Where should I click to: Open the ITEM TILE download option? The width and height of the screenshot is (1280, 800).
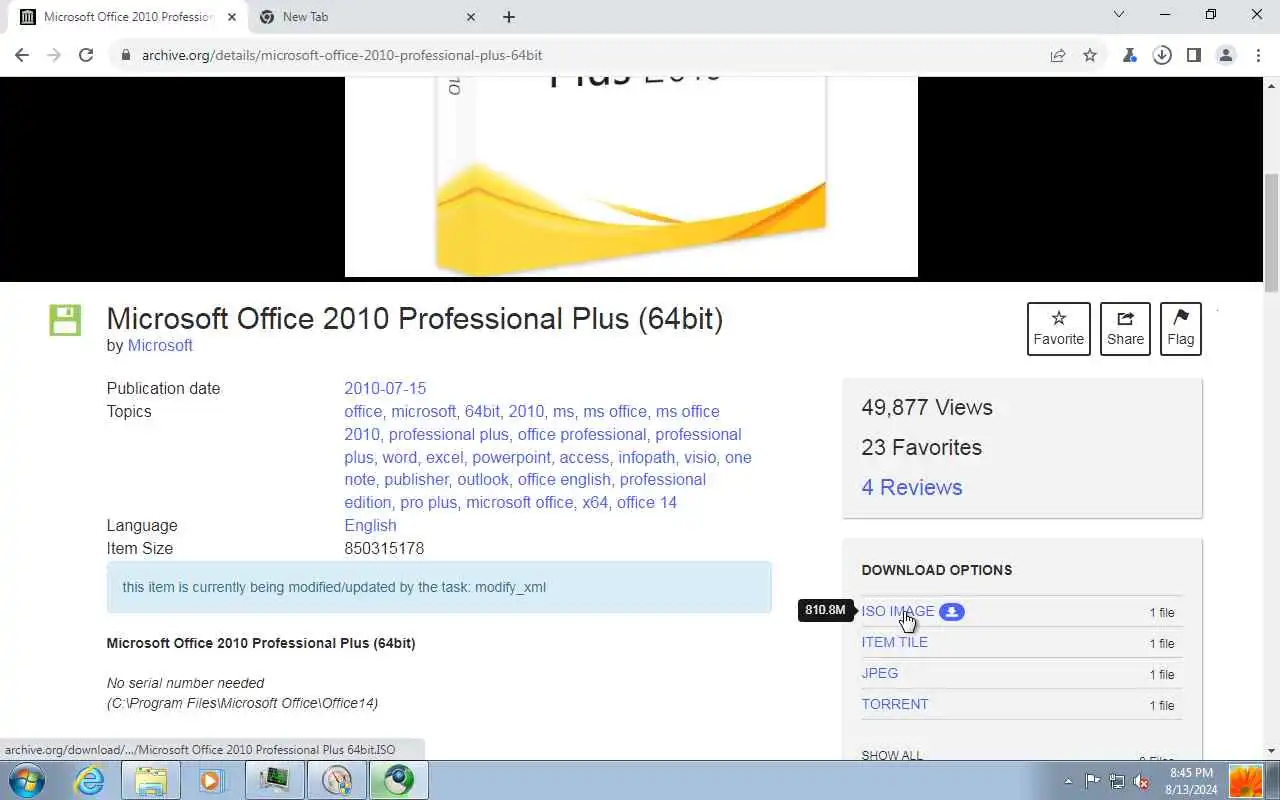(x=895, y=642)
